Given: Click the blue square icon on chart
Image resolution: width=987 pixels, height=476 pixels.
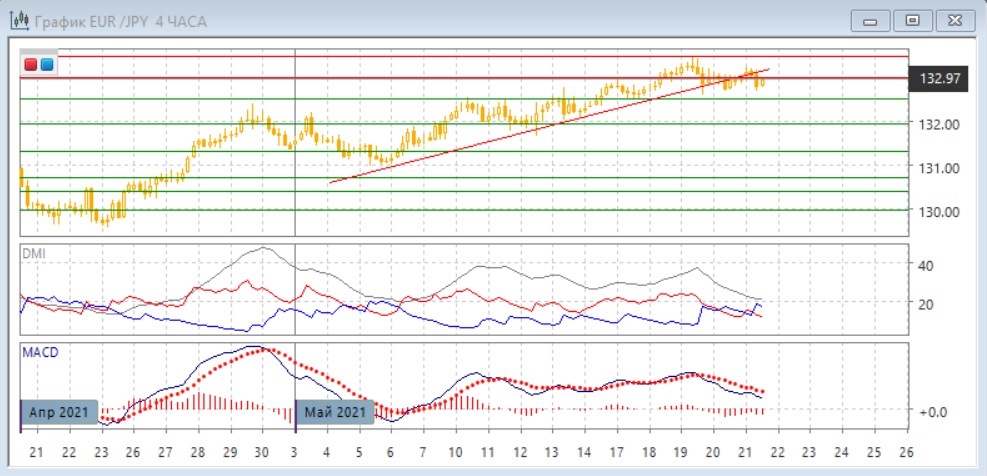Looking at the screenshot, I should pyautogui.click(x=46, y=65).
